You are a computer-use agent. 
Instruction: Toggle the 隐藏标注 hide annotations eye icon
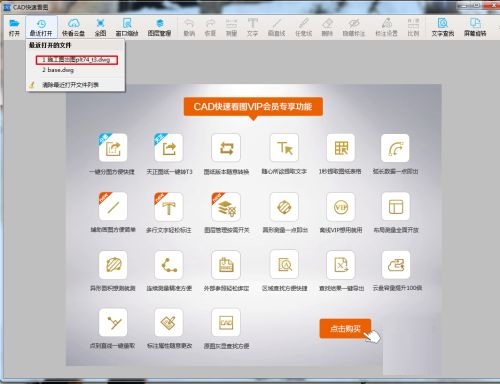click(x=354, y=23)
